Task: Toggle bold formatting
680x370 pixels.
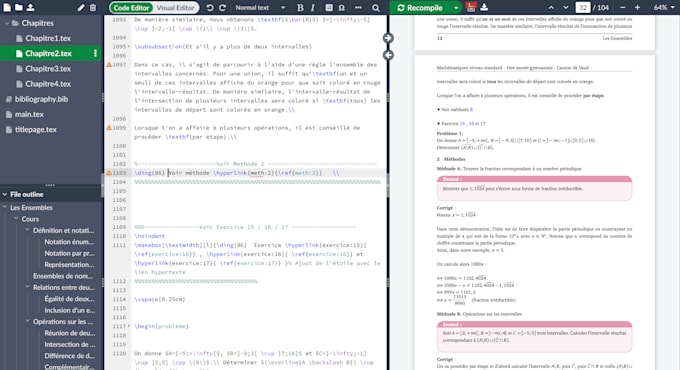Action: coord(300,8)
